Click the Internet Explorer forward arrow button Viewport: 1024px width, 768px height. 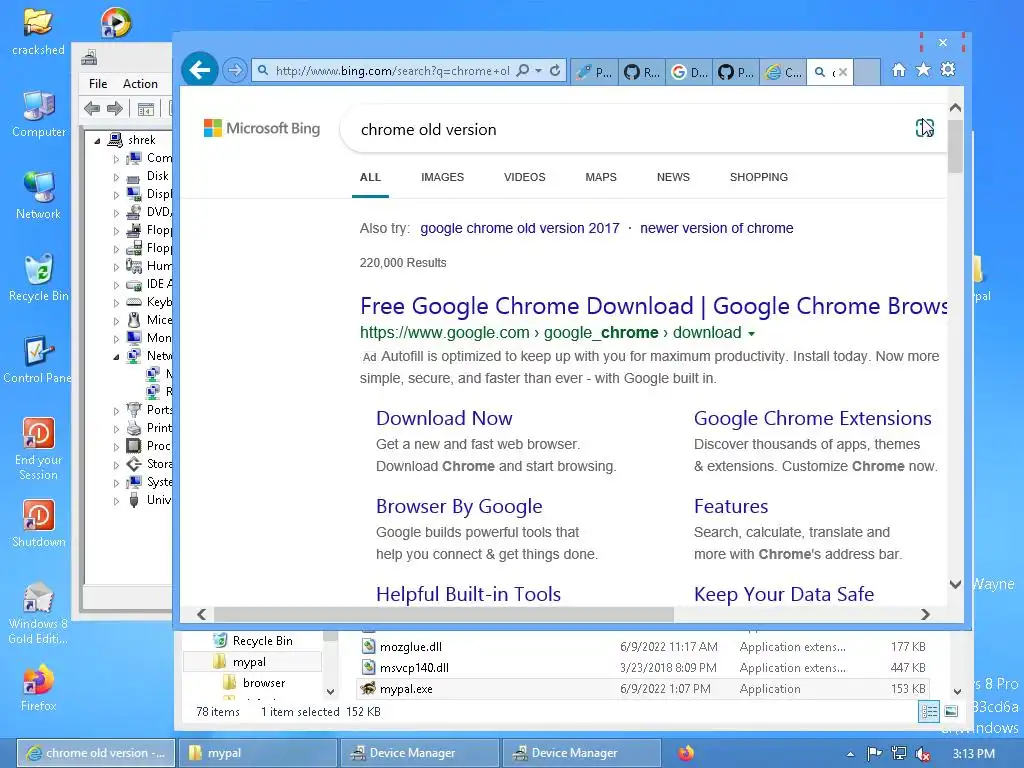[x=234, y=70]
